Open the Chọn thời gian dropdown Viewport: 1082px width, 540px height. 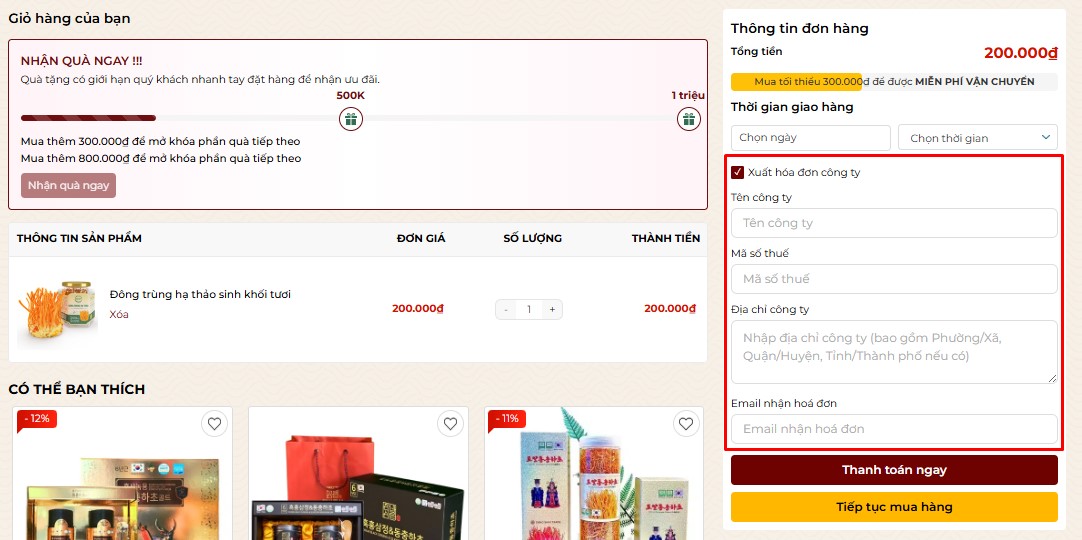tap(977, 138)
